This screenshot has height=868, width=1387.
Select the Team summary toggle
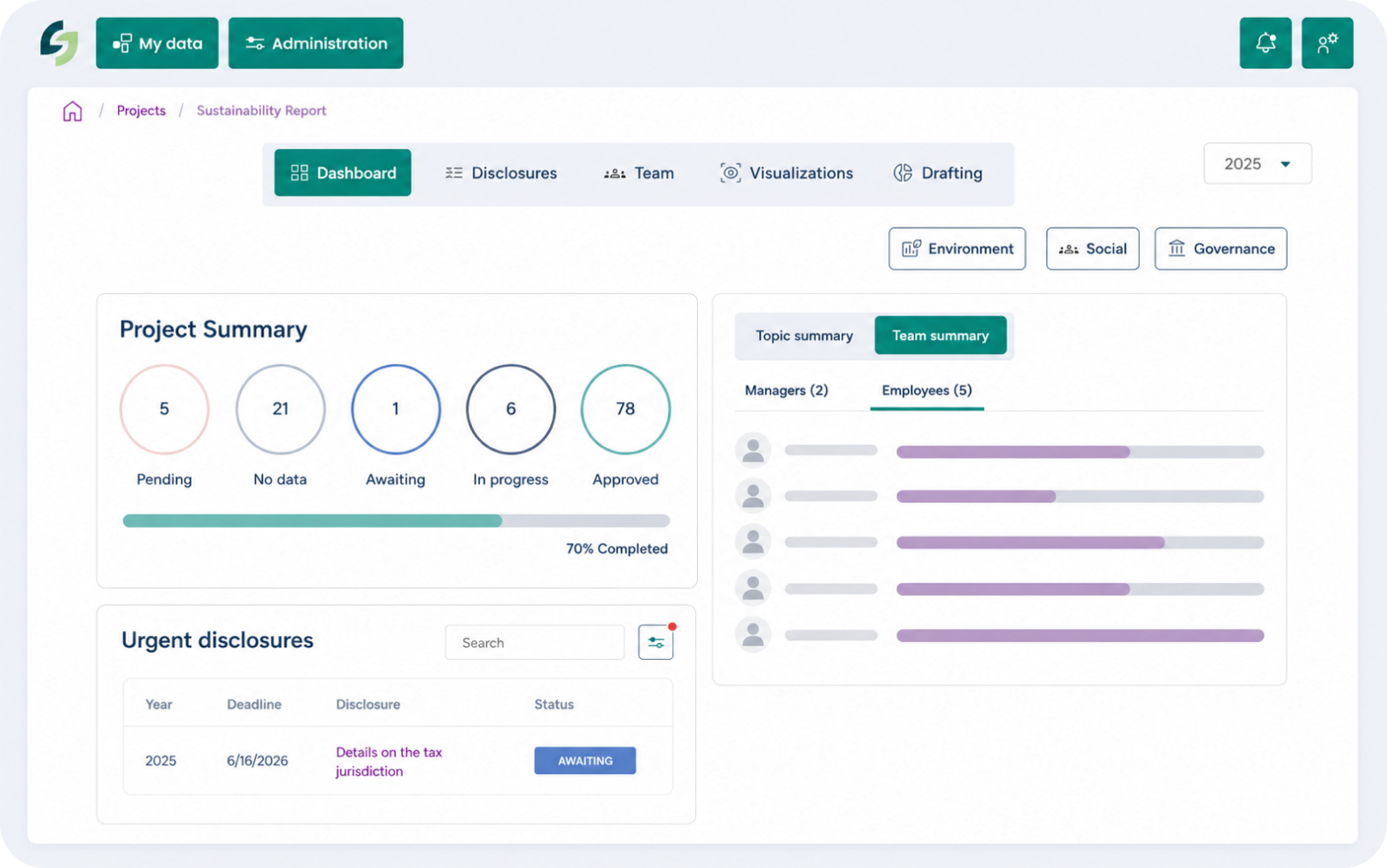(940, 336)
